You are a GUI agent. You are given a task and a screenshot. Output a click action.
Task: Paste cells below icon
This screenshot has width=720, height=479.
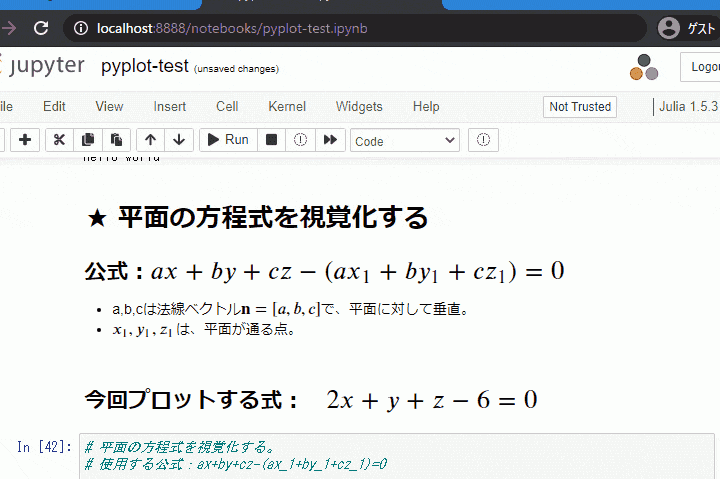coord(116,140)
